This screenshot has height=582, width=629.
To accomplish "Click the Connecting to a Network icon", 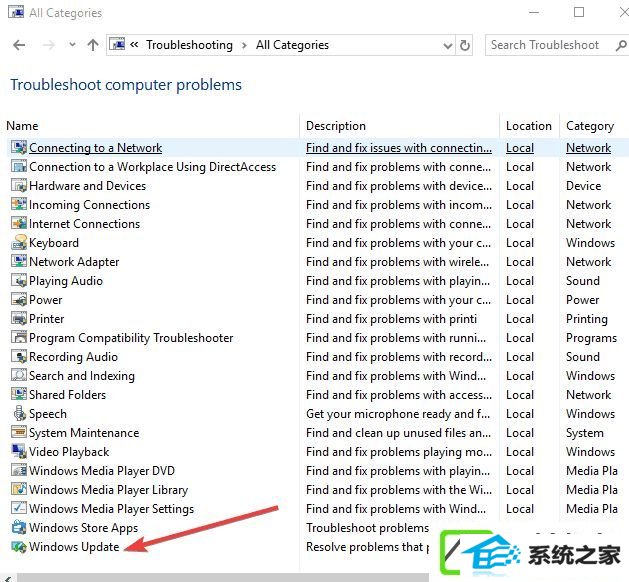I will pyautogui.click(x=19, y=148).
